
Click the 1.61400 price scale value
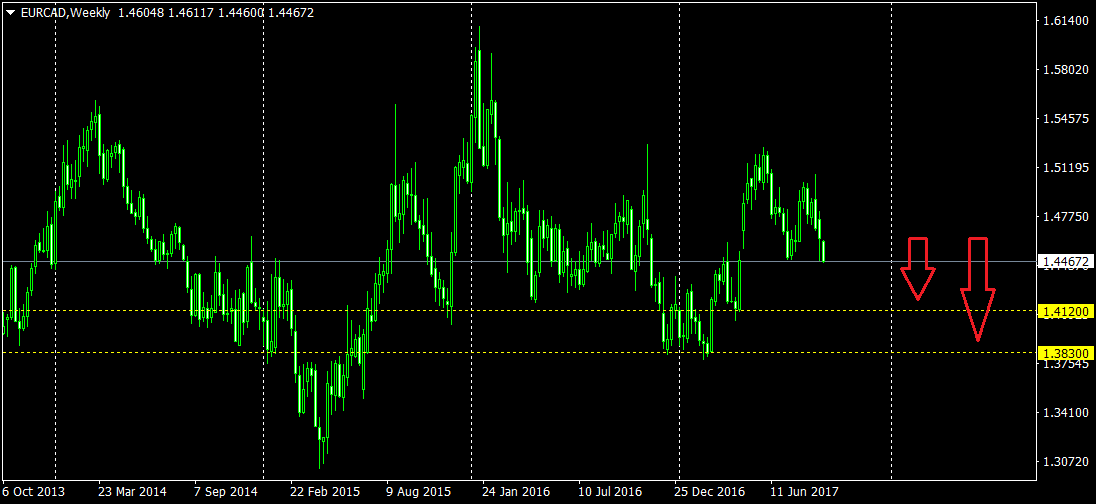click(1064, 22)
